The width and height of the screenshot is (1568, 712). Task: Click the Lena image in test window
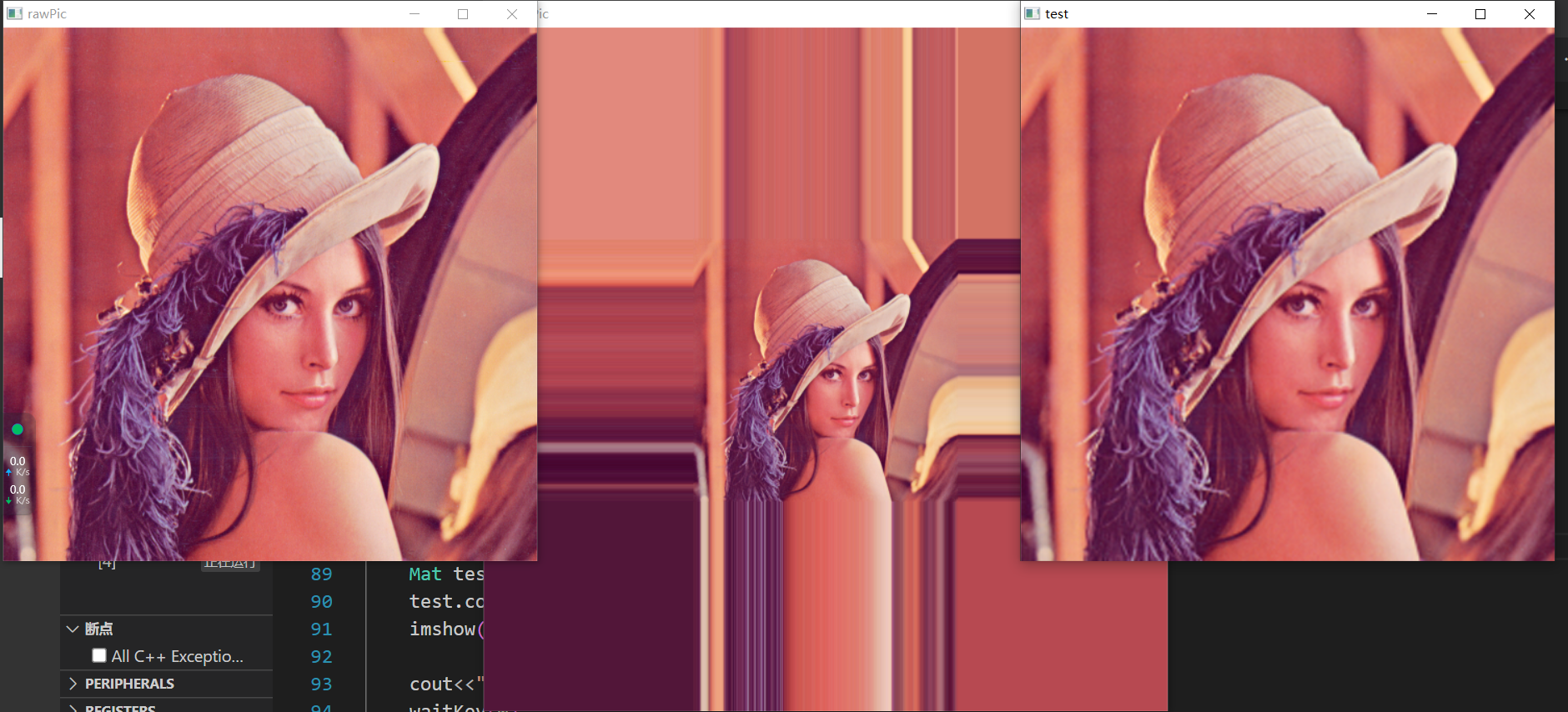pyautogui.click(x=1288, y=294)
